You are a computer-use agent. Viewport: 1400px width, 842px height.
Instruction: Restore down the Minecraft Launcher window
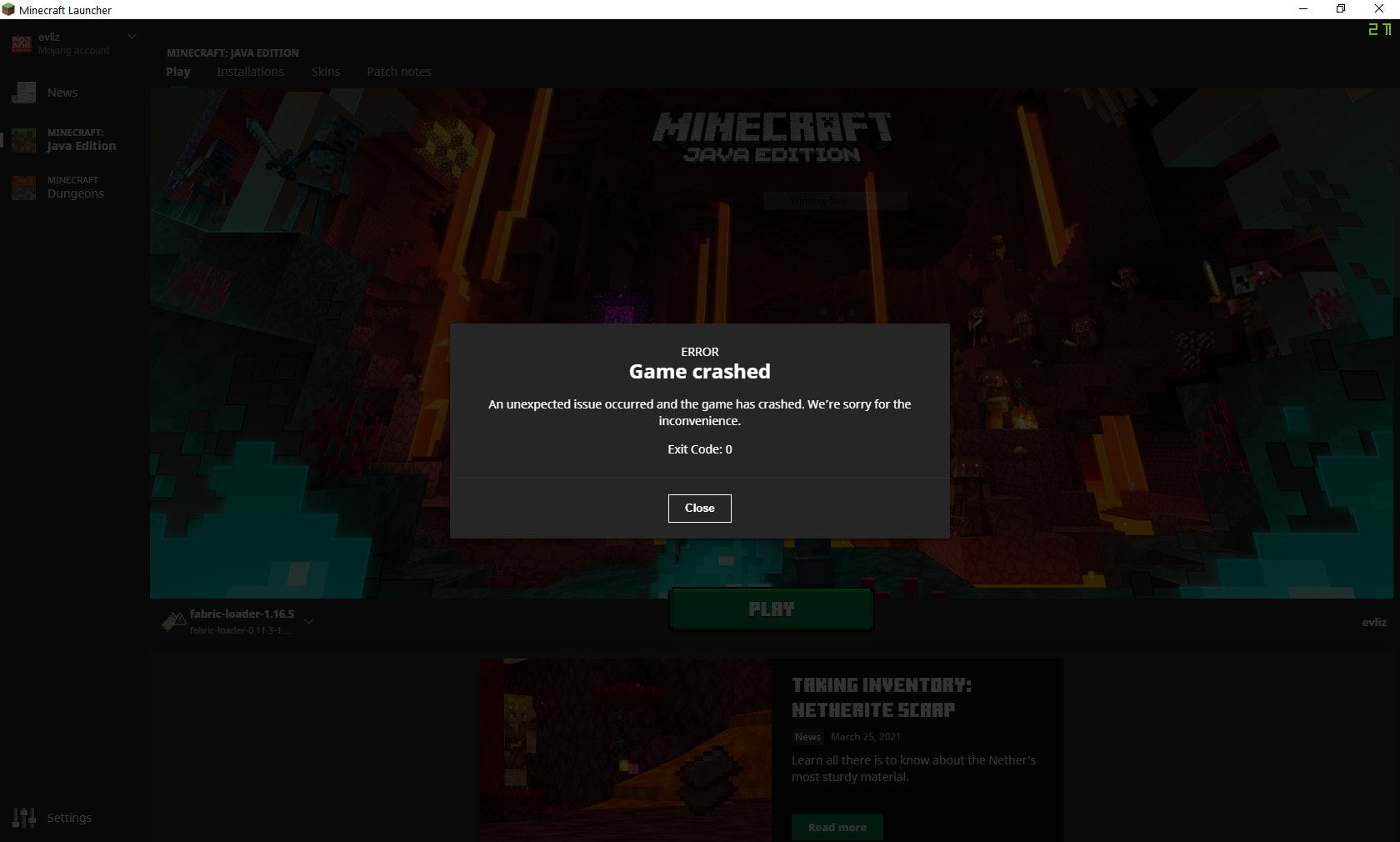pyautogui.click(x=1341, y=9)
